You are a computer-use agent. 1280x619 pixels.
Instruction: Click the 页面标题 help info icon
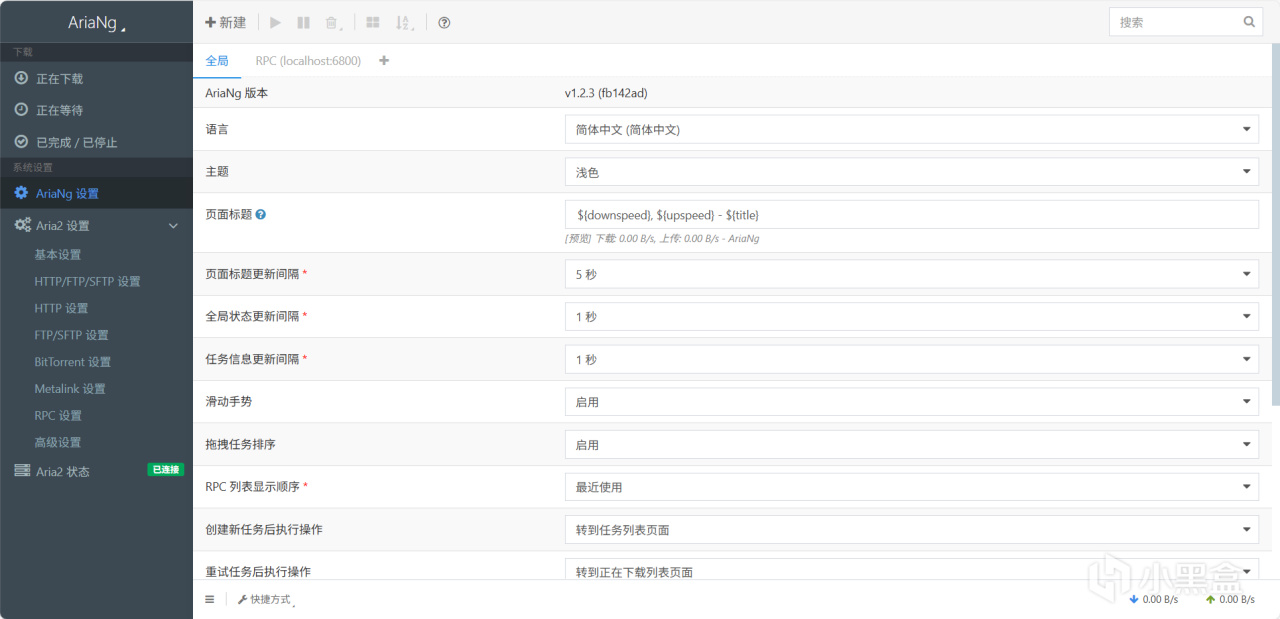point(261,214)
